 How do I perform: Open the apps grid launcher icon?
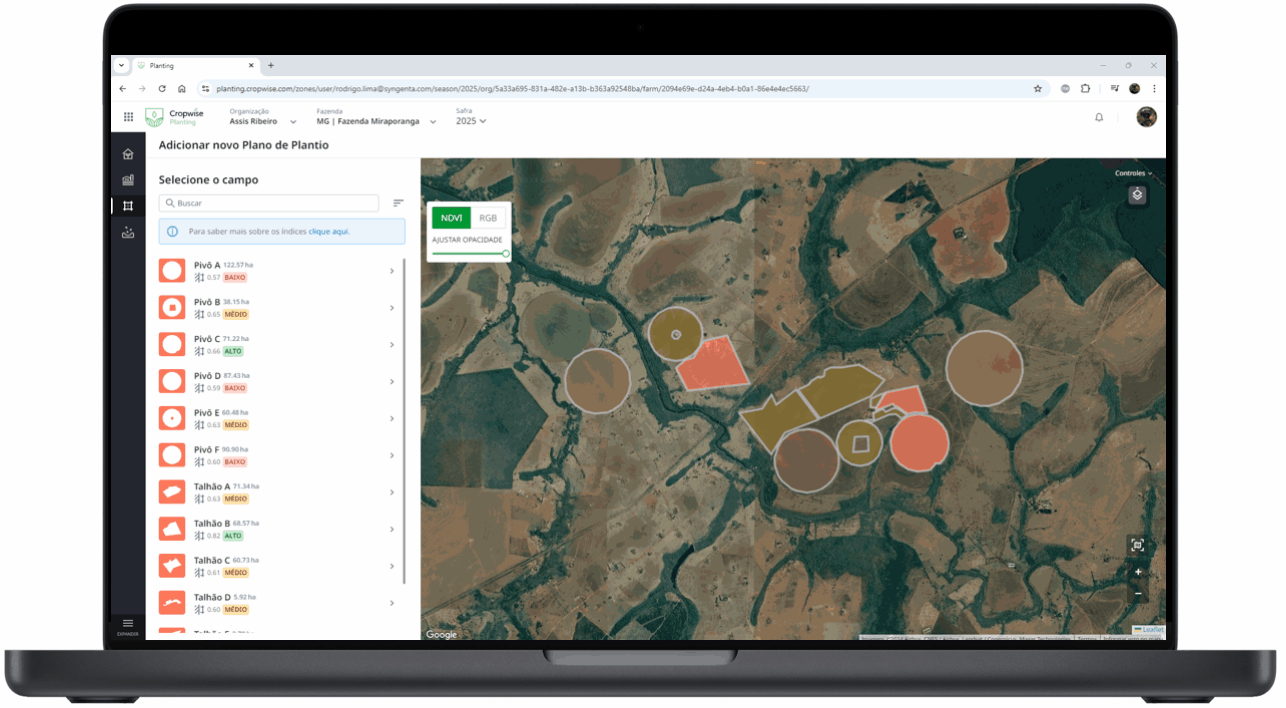pos(128,117)
